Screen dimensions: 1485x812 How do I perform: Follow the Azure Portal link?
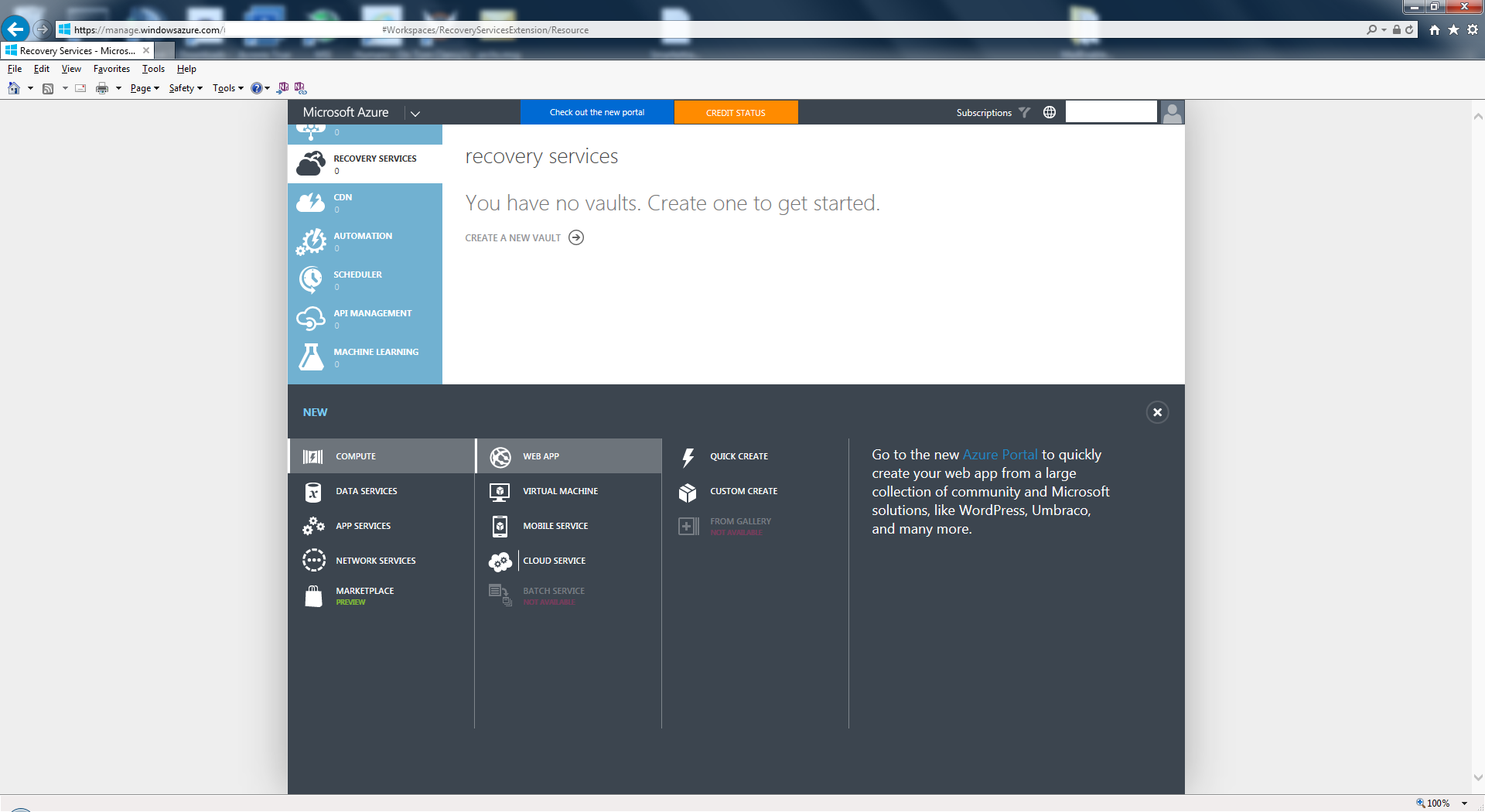click(1000, 455)
